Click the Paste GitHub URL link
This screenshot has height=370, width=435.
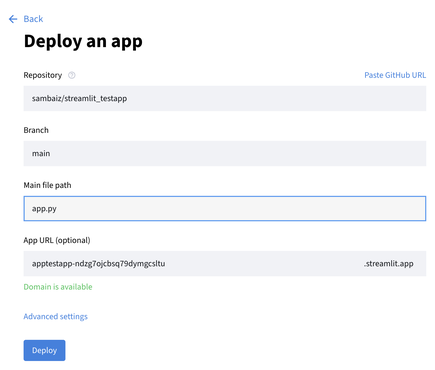[x=395, y=75]
